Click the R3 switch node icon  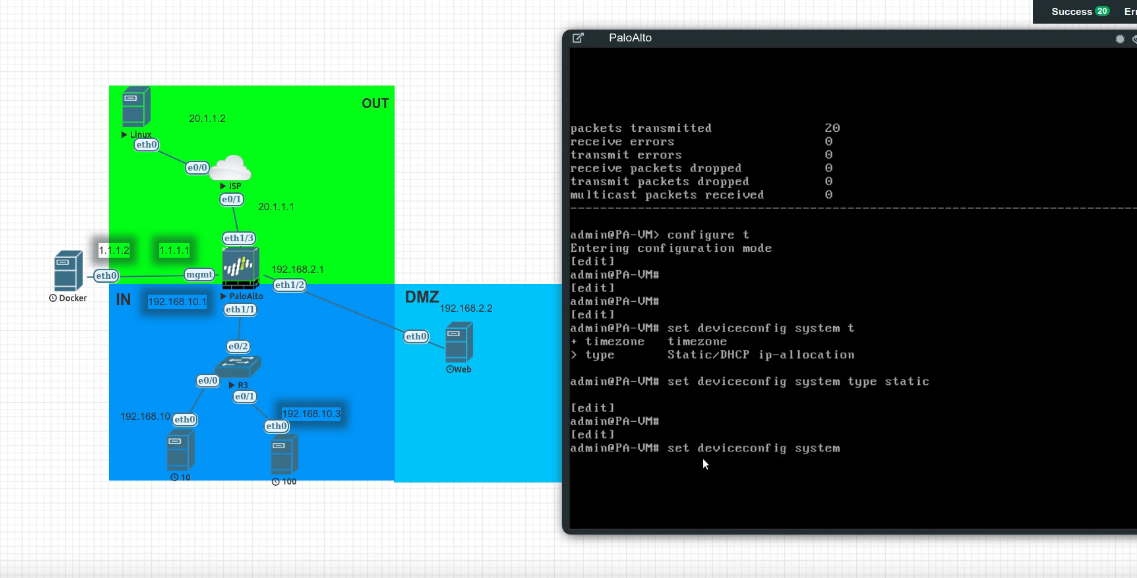tap(238, 366)
